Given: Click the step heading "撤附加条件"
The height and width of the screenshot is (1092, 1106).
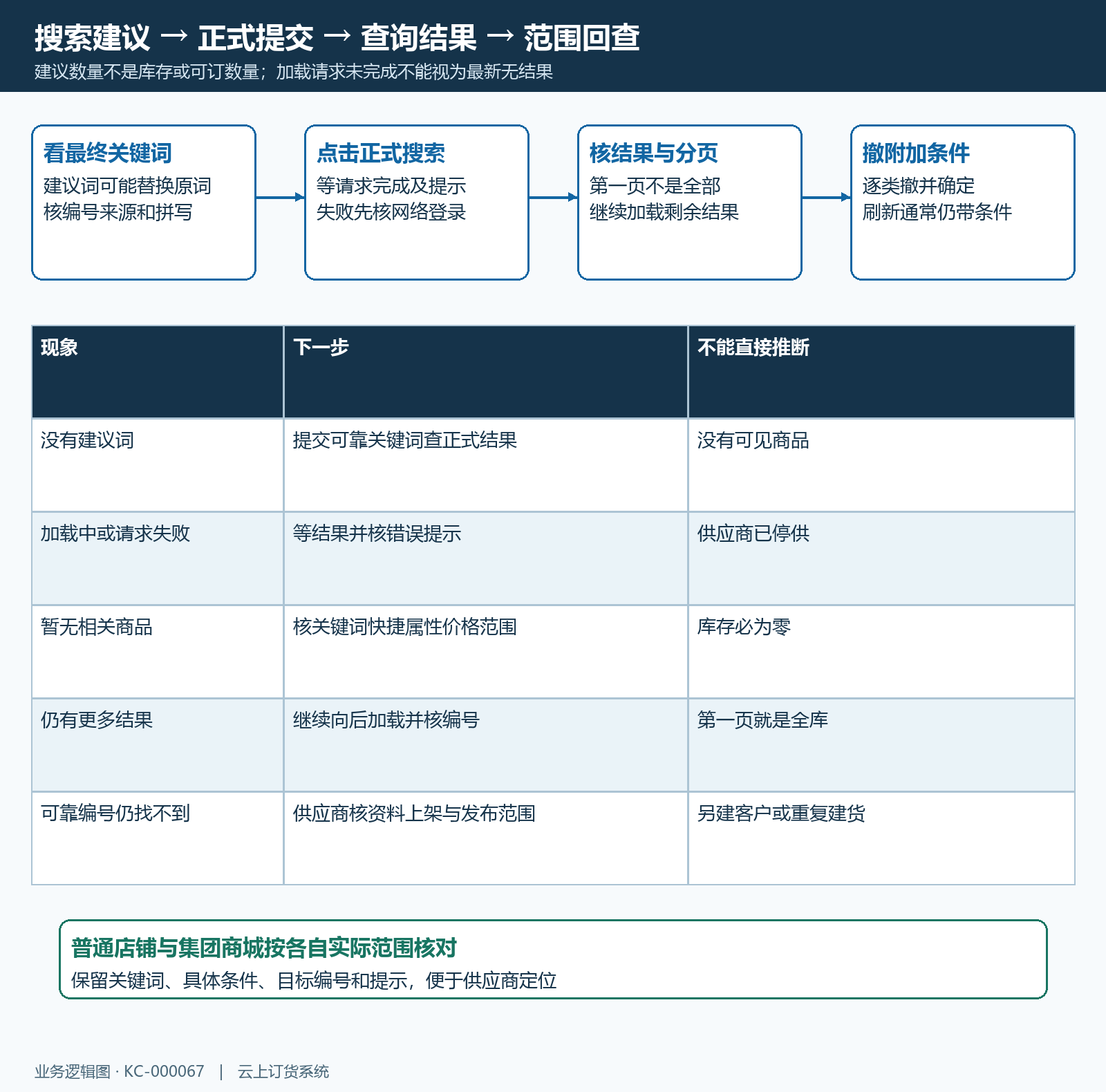Looking at the screenshot, I should (915, 153).
